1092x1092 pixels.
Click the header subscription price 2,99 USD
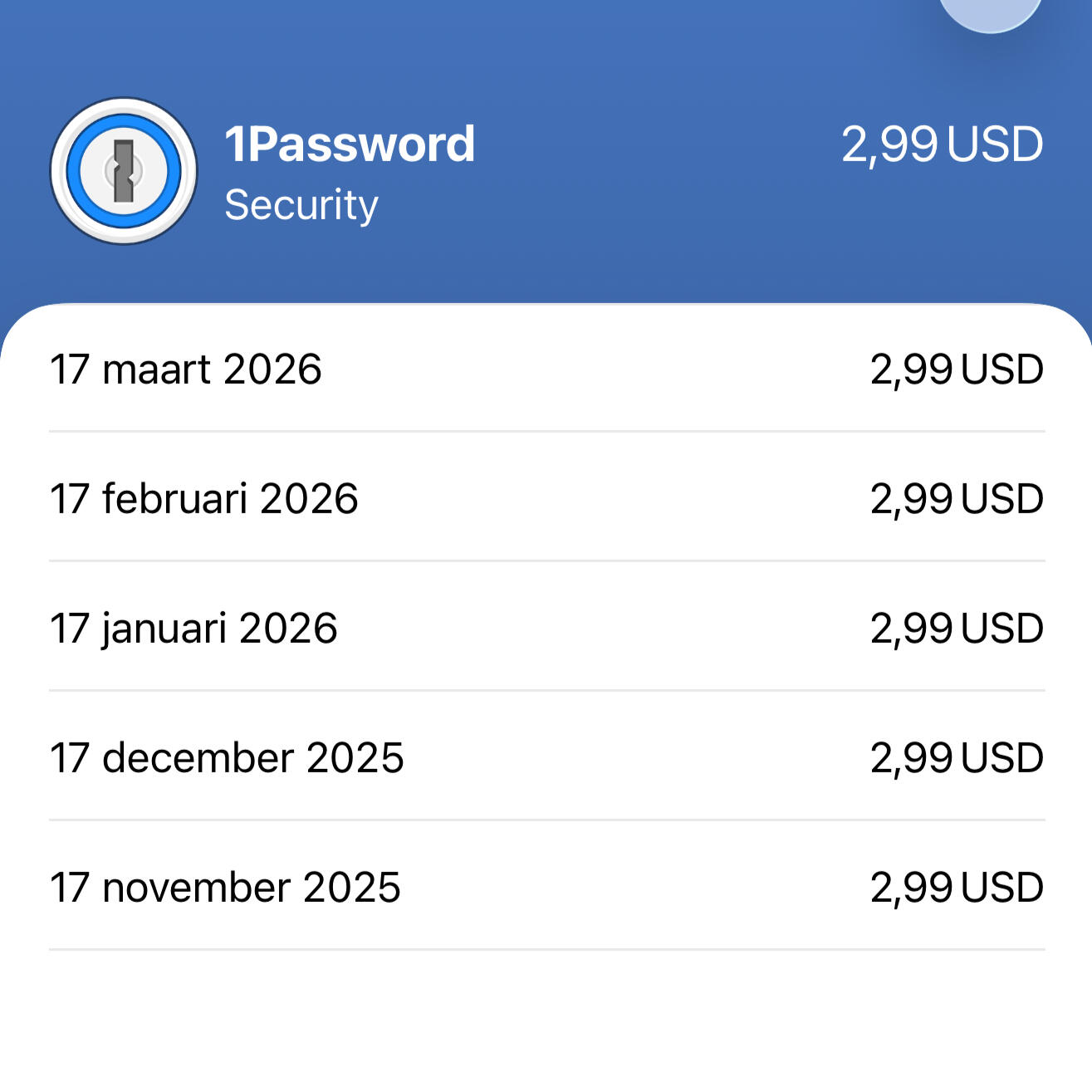point(942,144)
